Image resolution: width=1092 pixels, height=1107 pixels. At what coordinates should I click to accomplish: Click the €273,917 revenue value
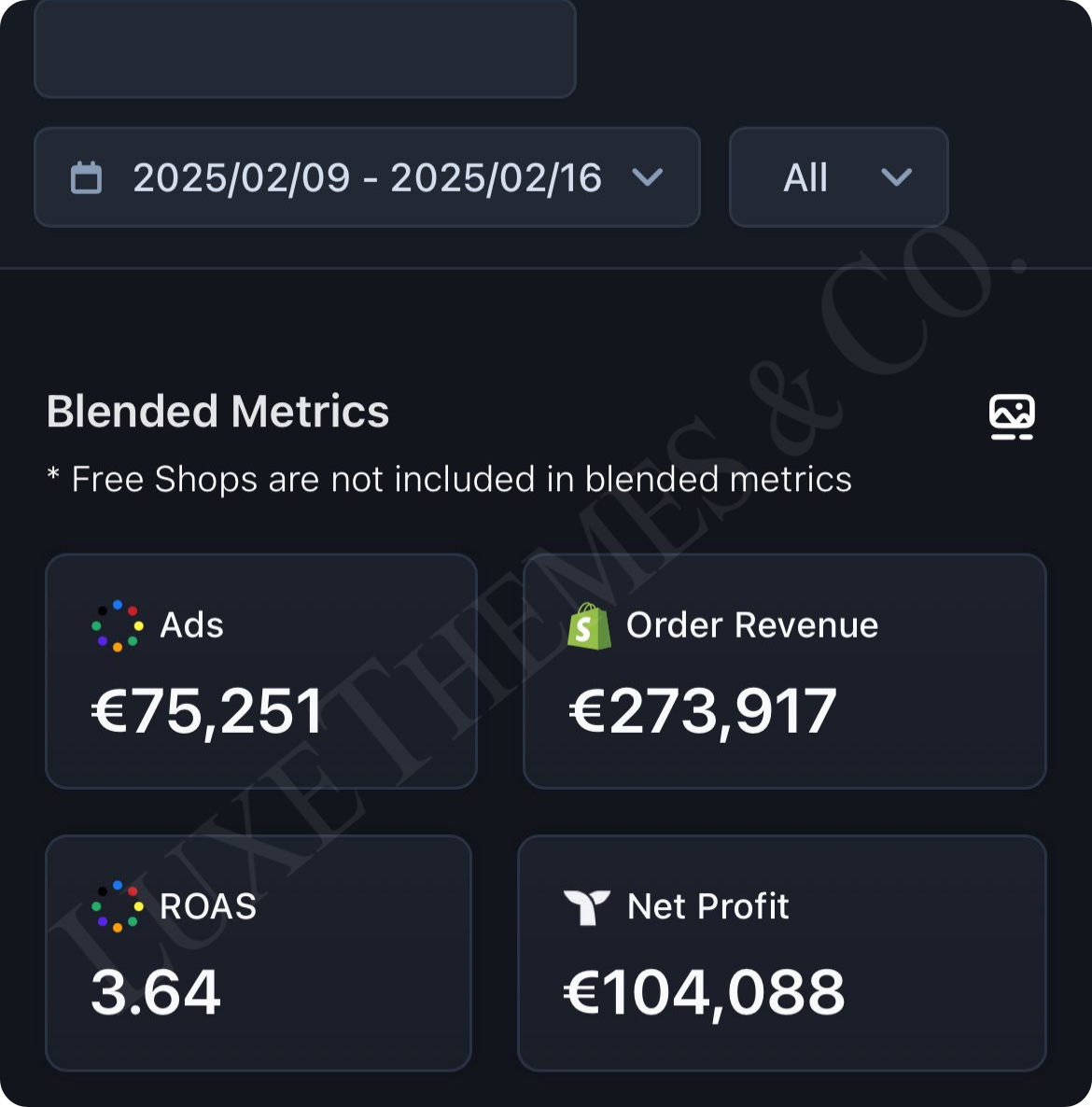(x=703, y=712)
